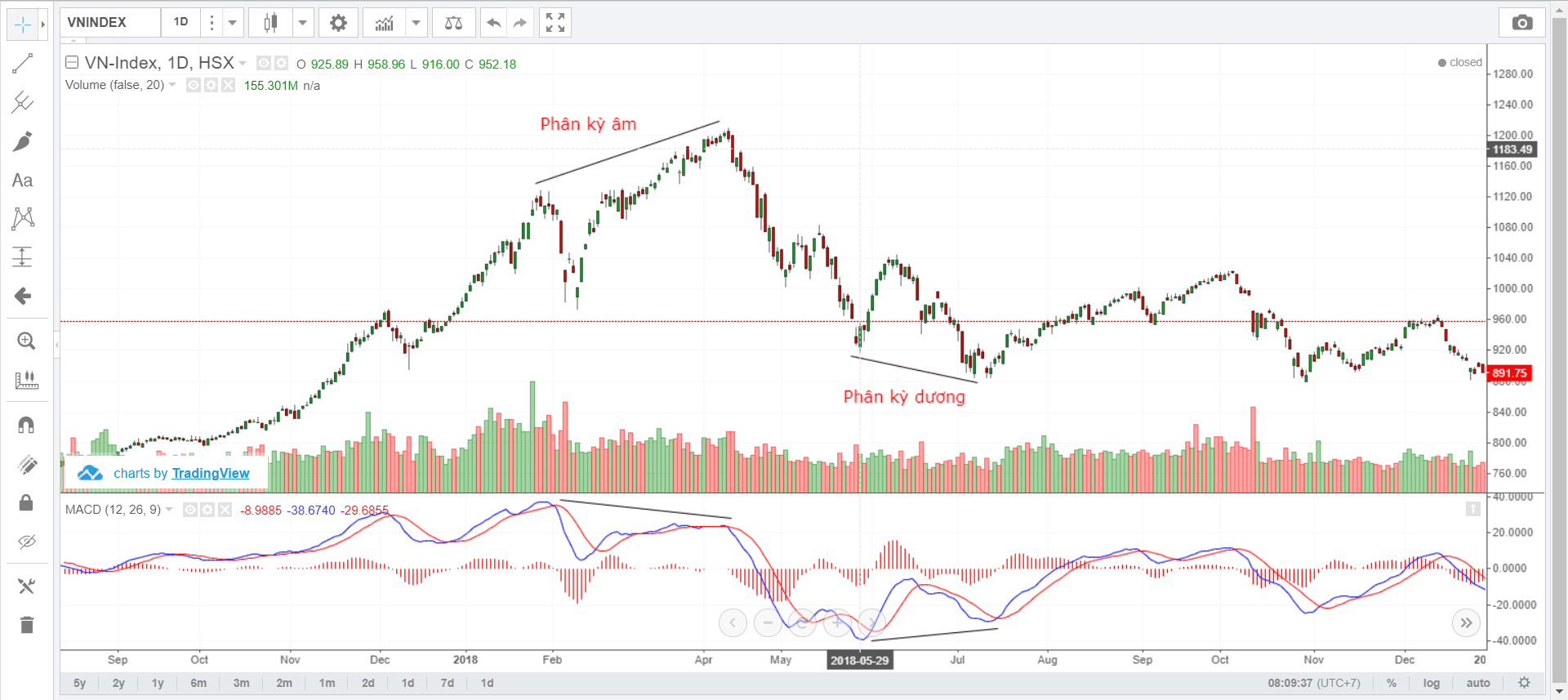This screenshot has width=1568, height=700.
Task: Click the trash icon to remove drawings
Action: pos(26,625)
